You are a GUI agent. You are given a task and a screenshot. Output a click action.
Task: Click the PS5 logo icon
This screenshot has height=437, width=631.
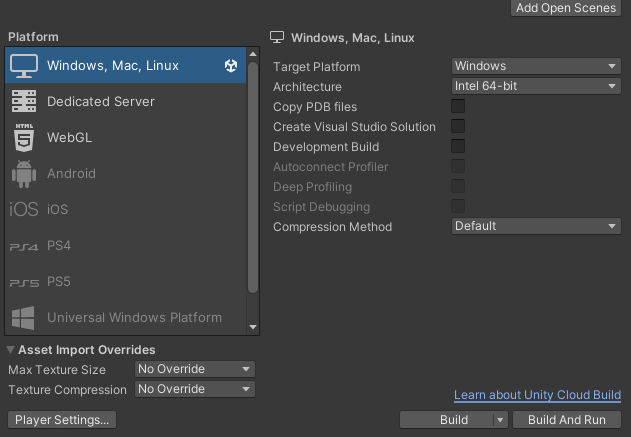(x=24, y=283)
